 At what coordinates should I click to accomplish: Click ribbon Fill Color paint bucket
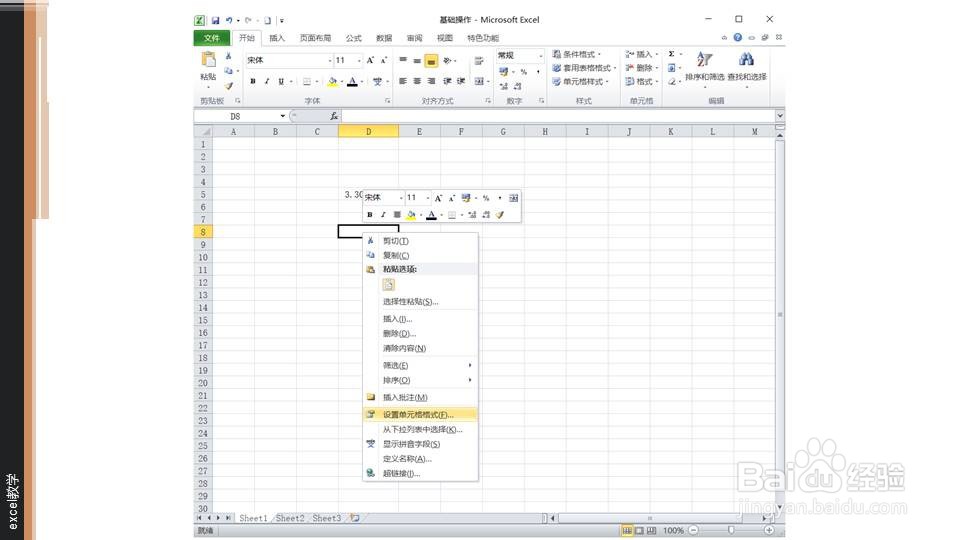[332, 81]
